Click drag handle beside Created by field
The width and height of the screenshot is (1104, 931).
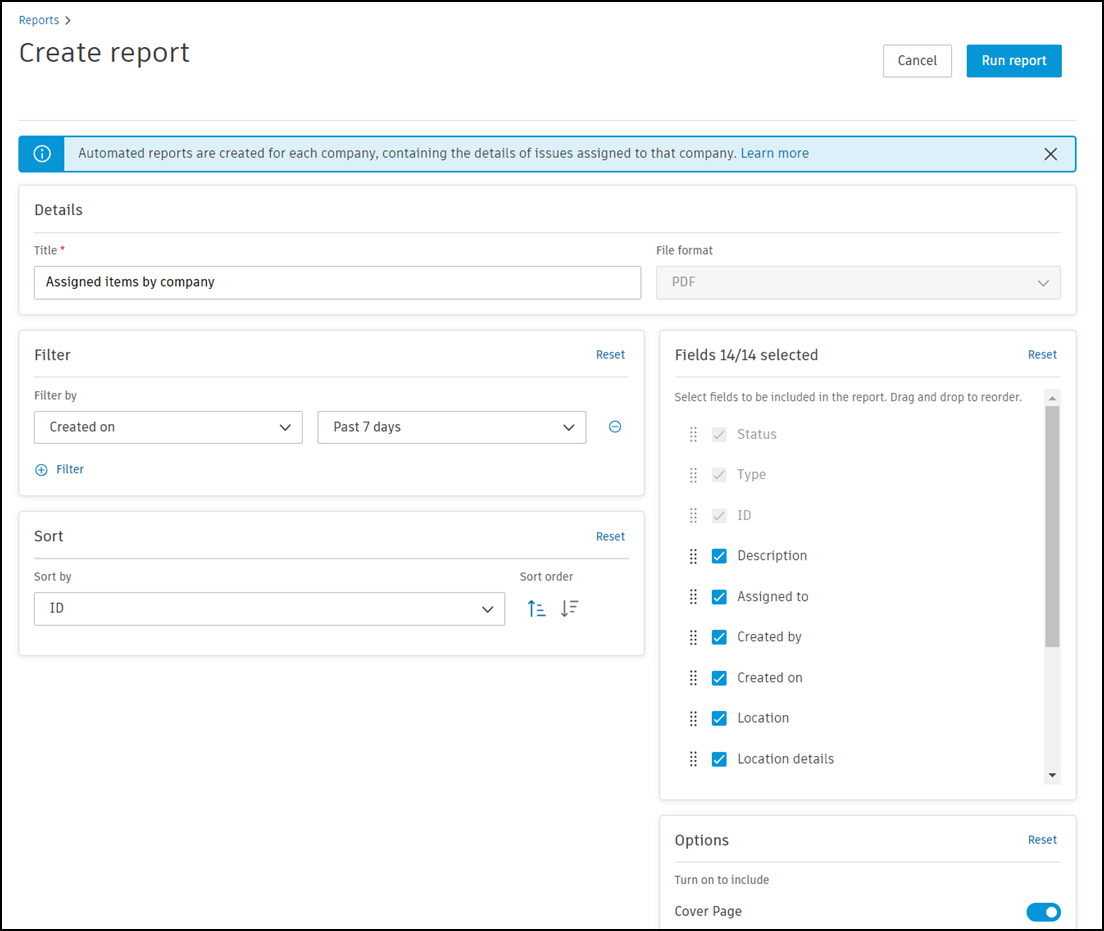coord(693,637)
